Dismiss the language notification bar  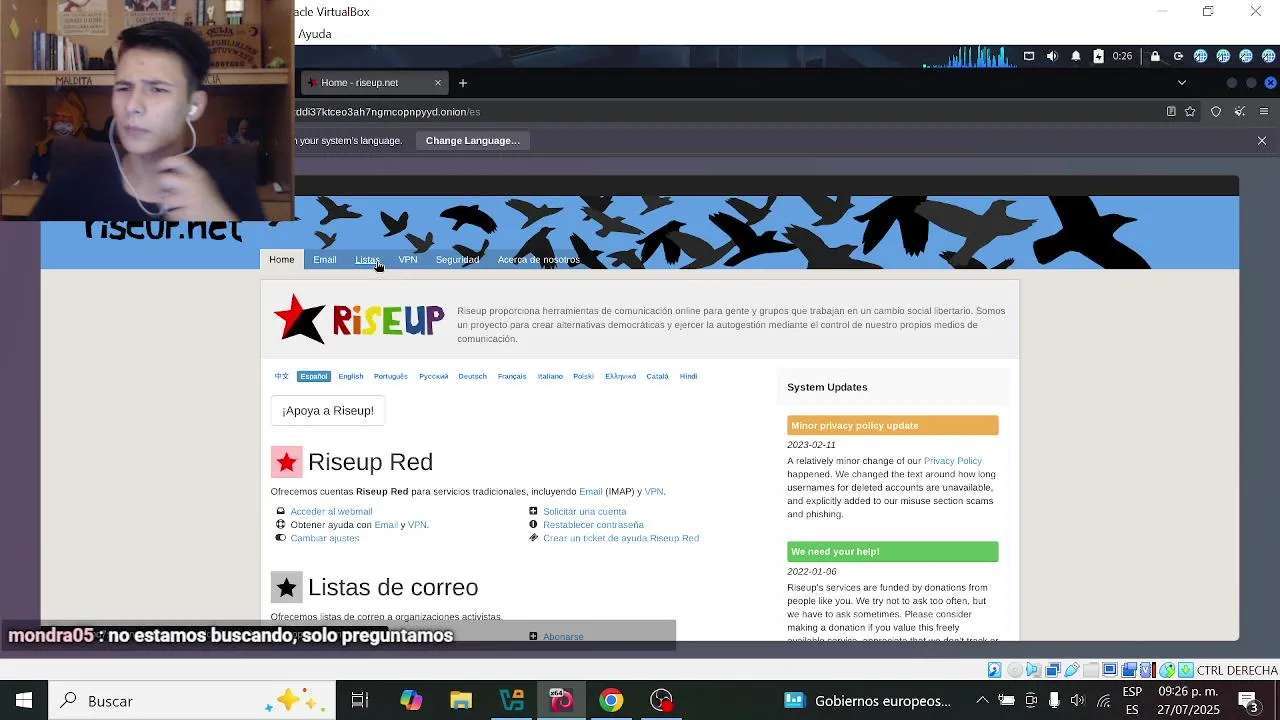pos(1262,141)
